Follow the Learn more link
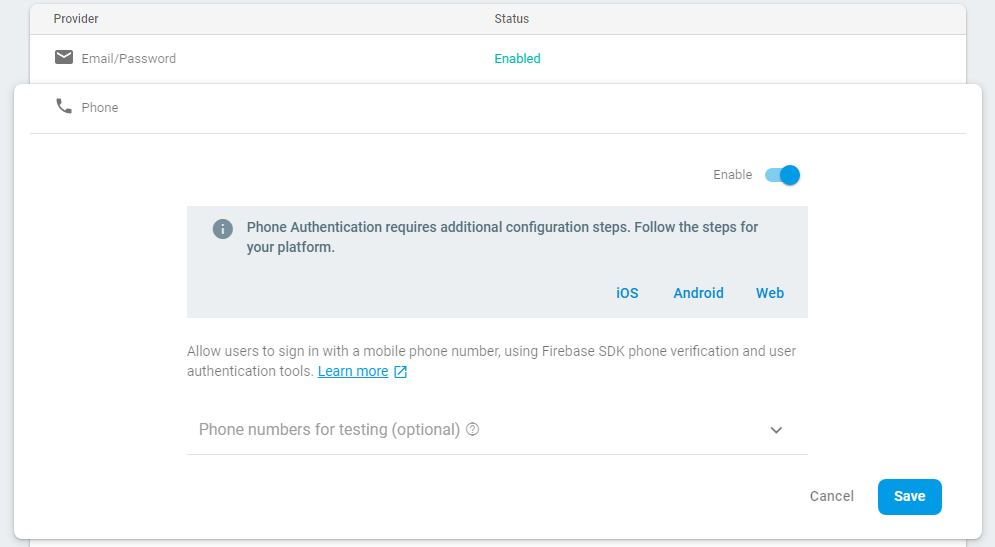This screenshot has width=995, height=547. pos(353,372)
